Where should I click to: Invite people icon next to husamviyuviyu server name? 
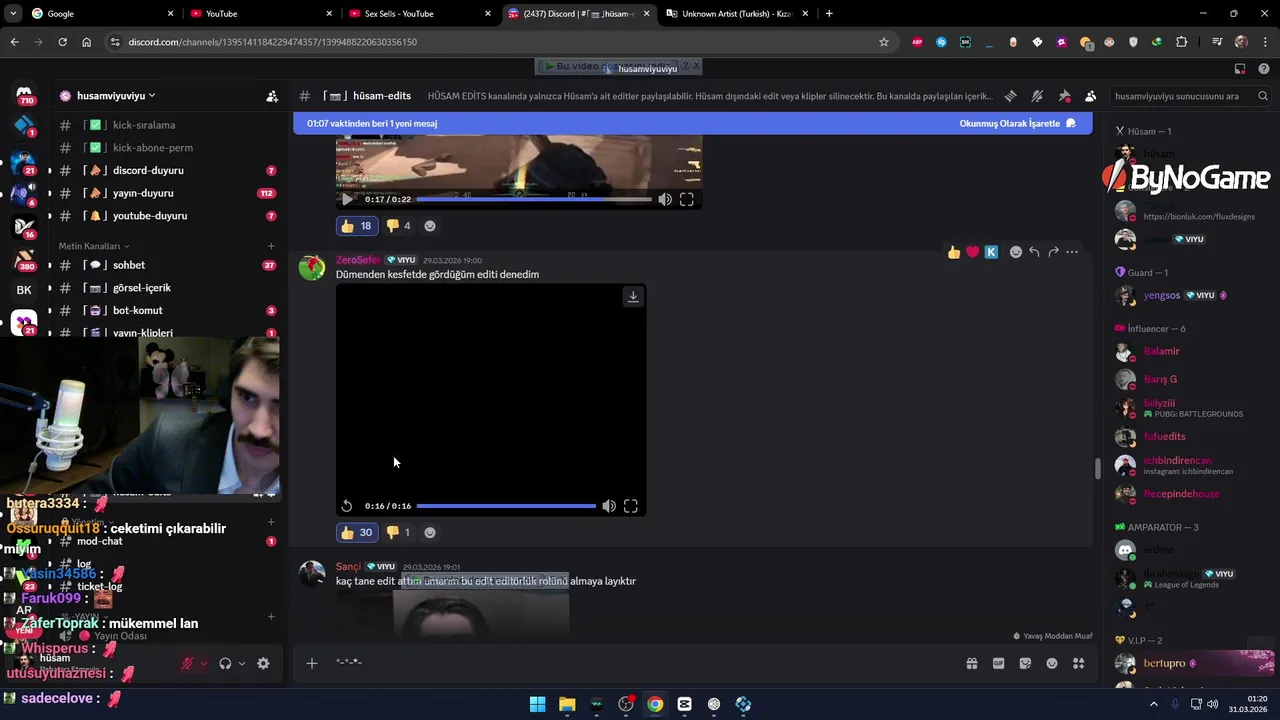[x=272, y=96]
